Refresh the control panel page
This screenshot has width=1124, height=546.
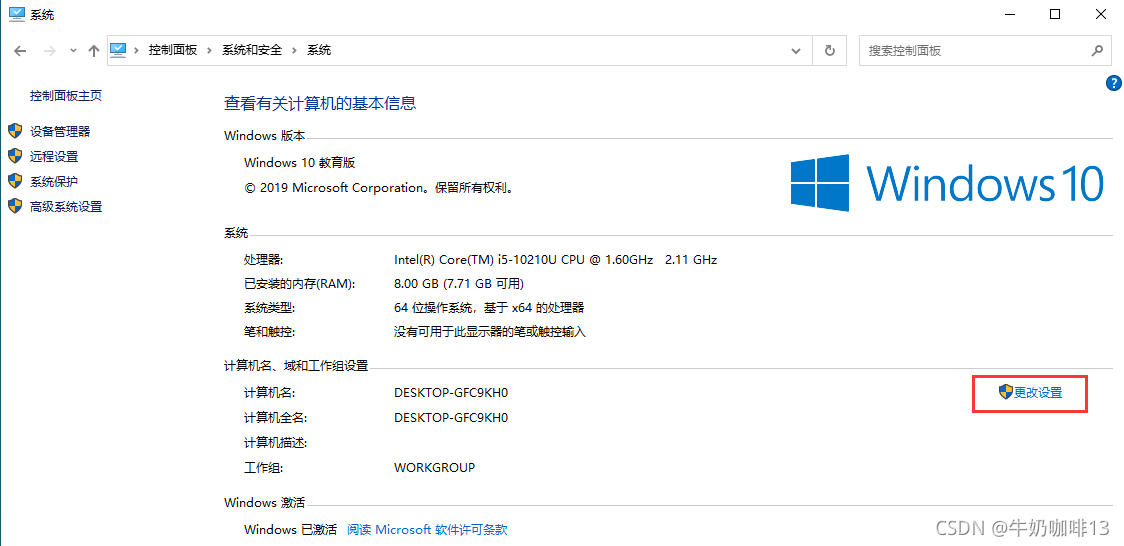tap(829, 51)
